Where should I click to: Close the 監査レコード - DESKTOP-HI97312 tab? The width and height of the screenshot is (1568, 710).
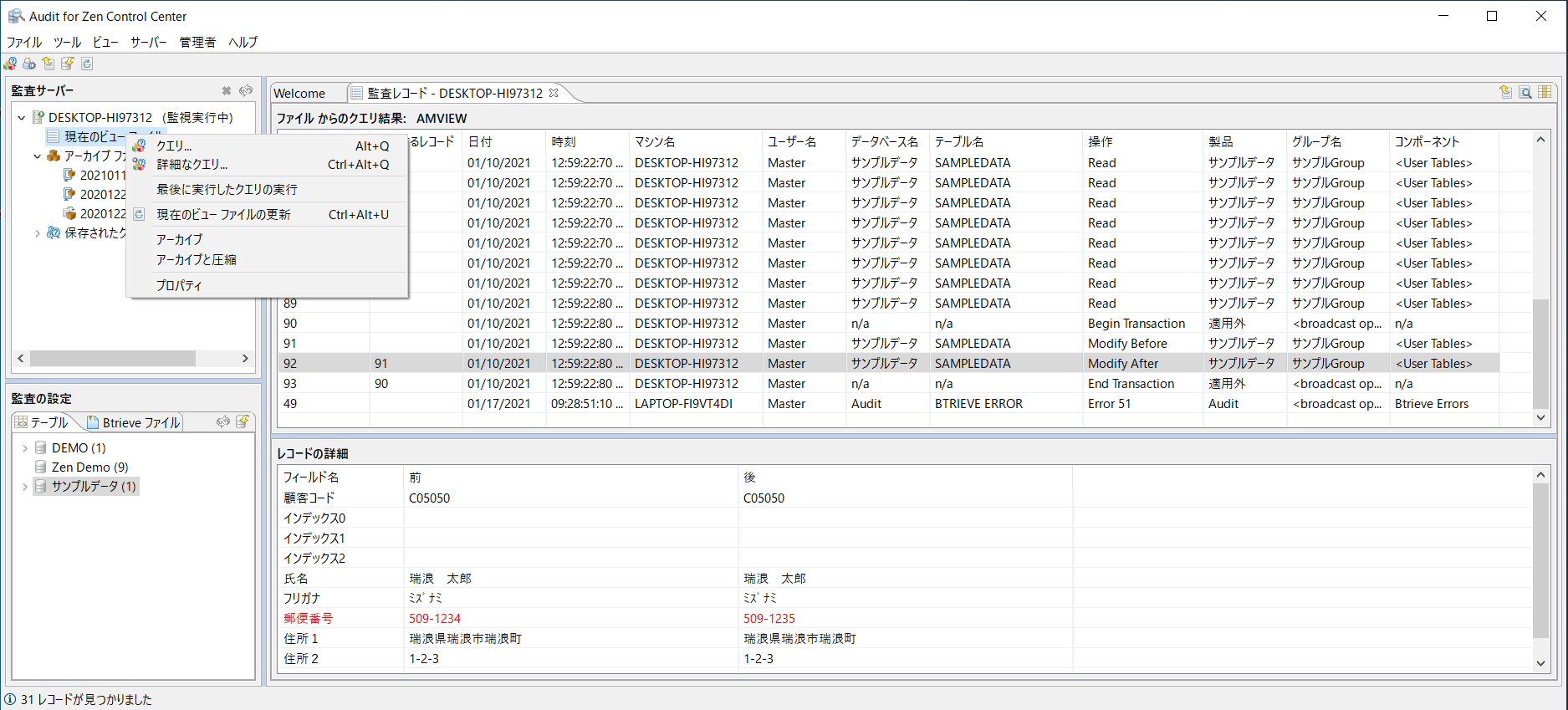[554, 93]
